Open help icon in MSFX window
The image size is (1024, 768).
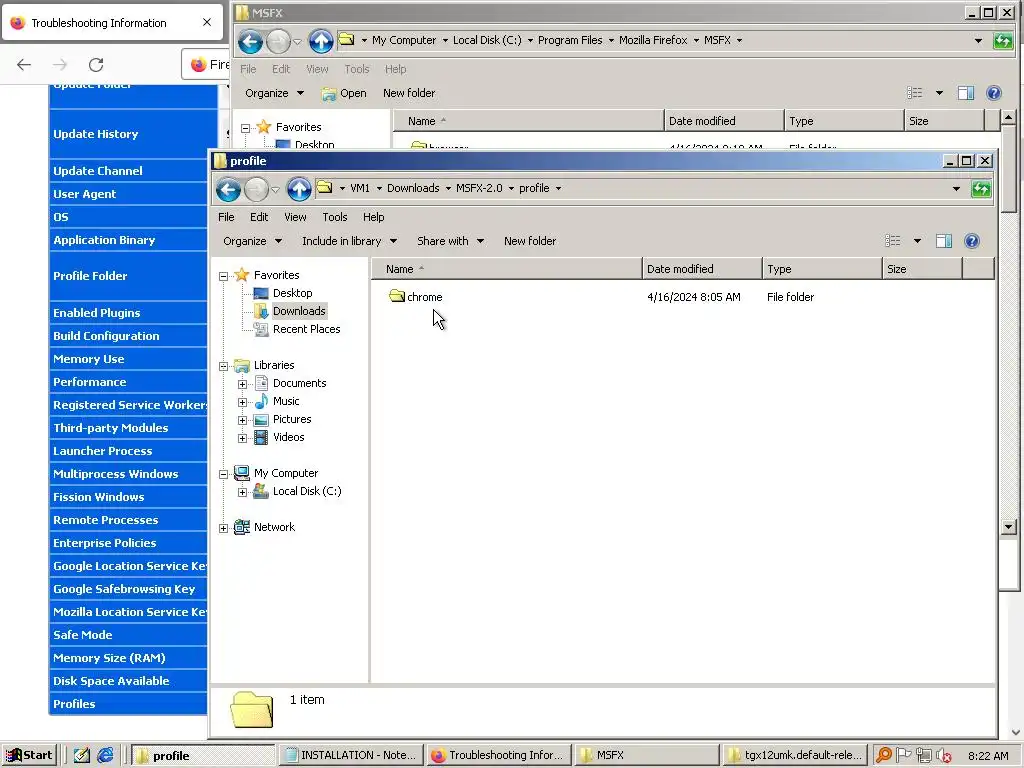pos(993,93)
